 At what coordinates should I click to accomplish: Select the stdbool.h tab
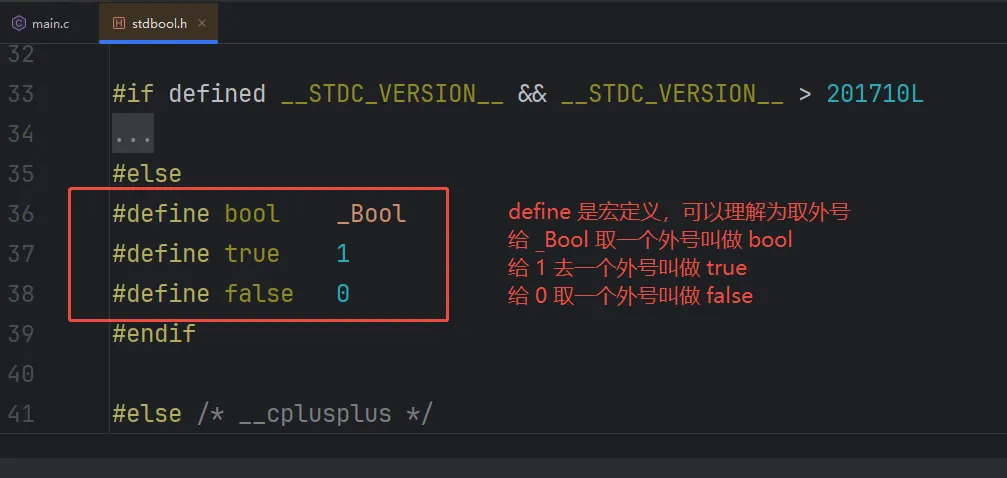click(159, 24)
